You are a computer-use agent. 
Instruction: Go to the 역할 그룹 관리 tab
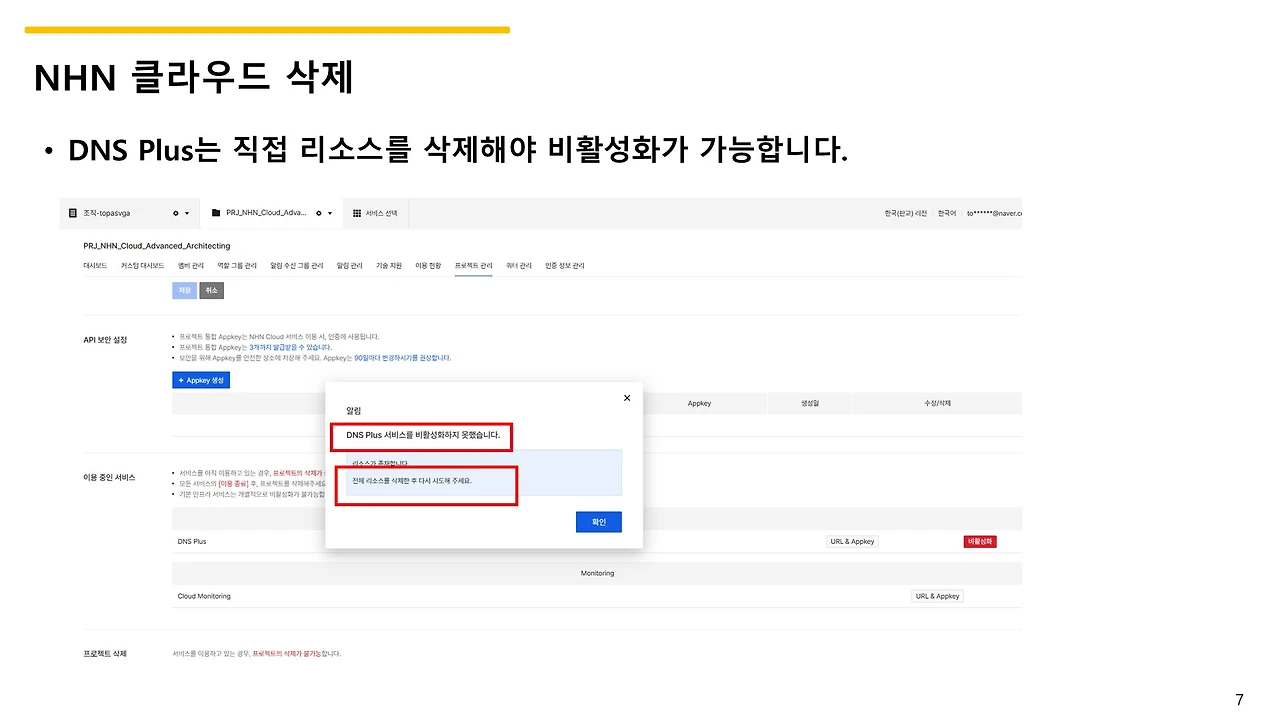(x=237, y=266)
